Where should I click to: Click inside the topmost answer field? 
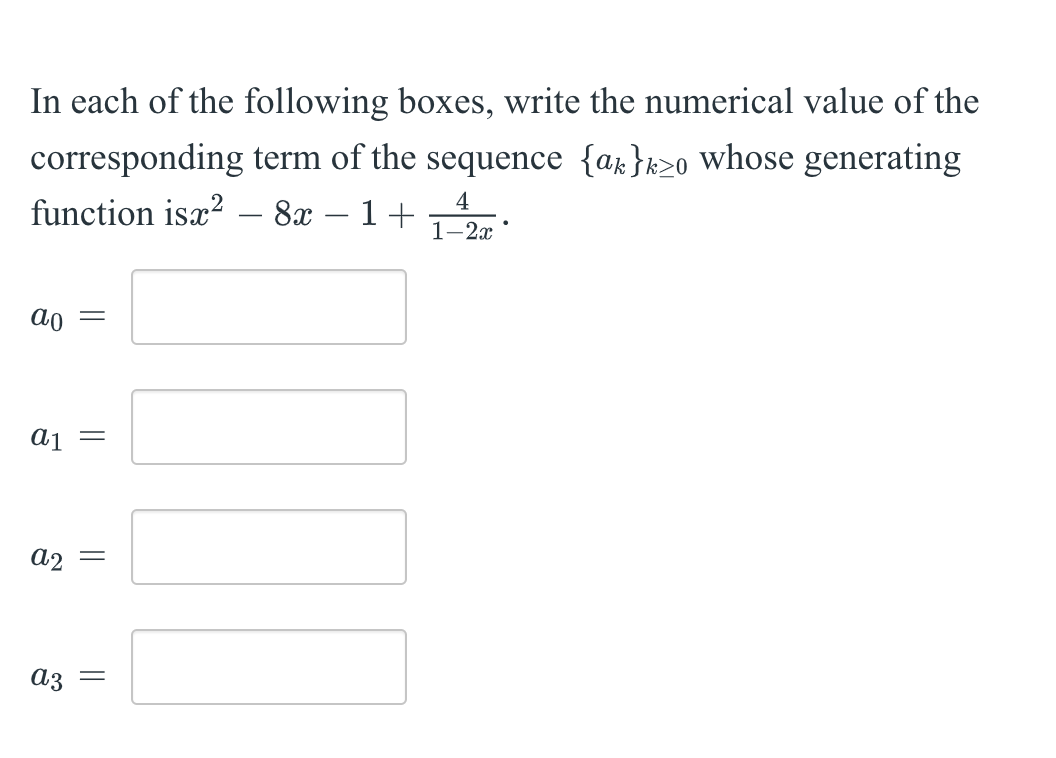point(267,307)
